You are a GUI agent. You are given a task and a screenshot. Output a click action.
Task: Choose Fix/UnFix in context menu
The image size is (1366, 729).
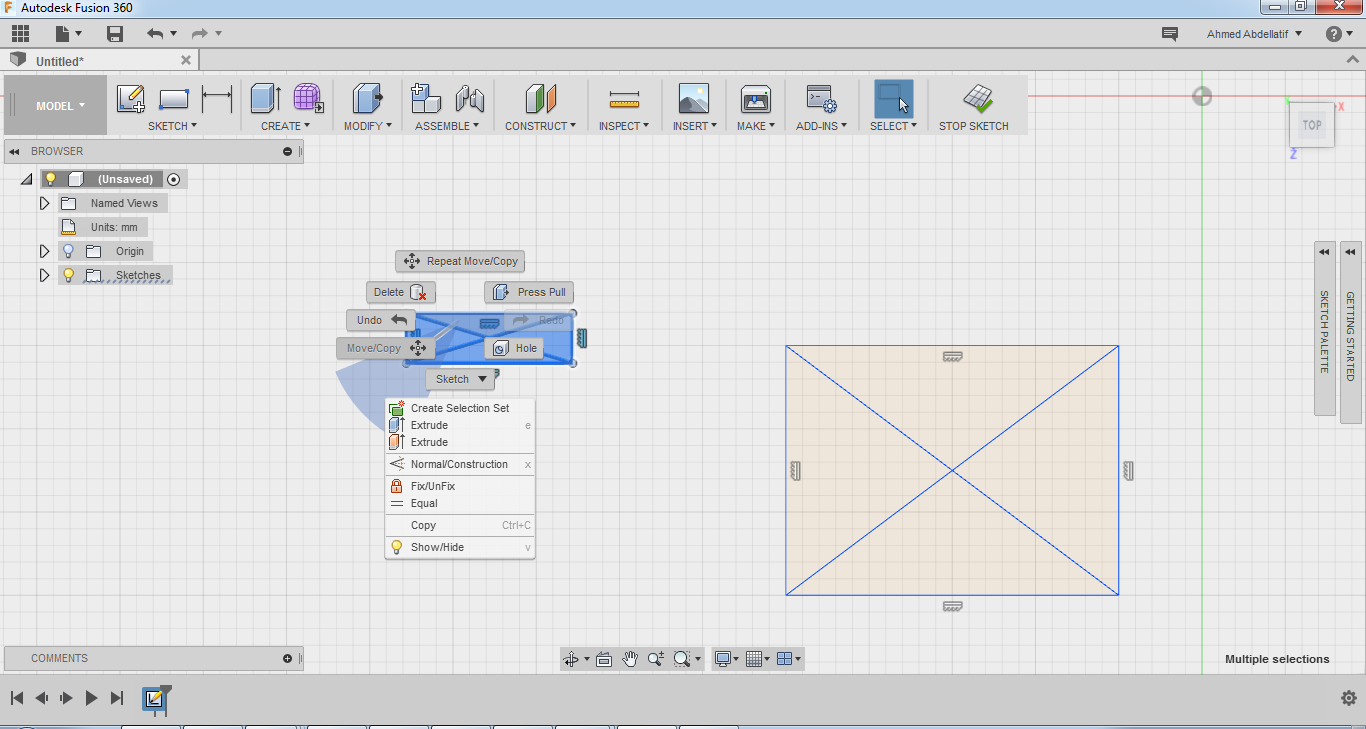click(x=460, y=486)
